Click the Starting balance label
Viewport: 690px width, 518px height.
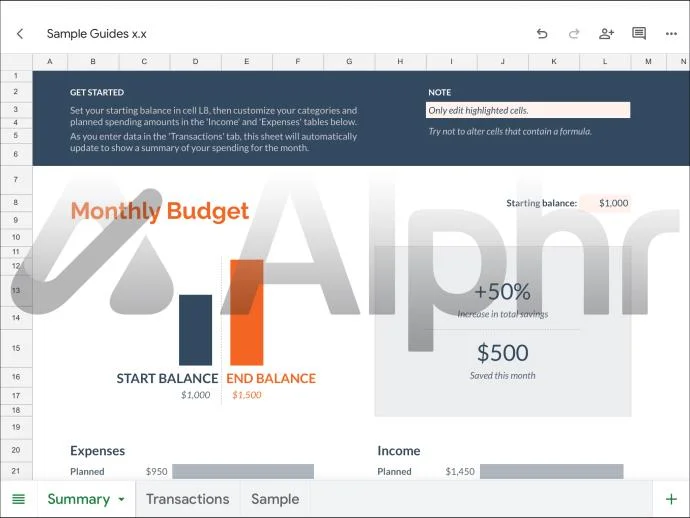541,203
